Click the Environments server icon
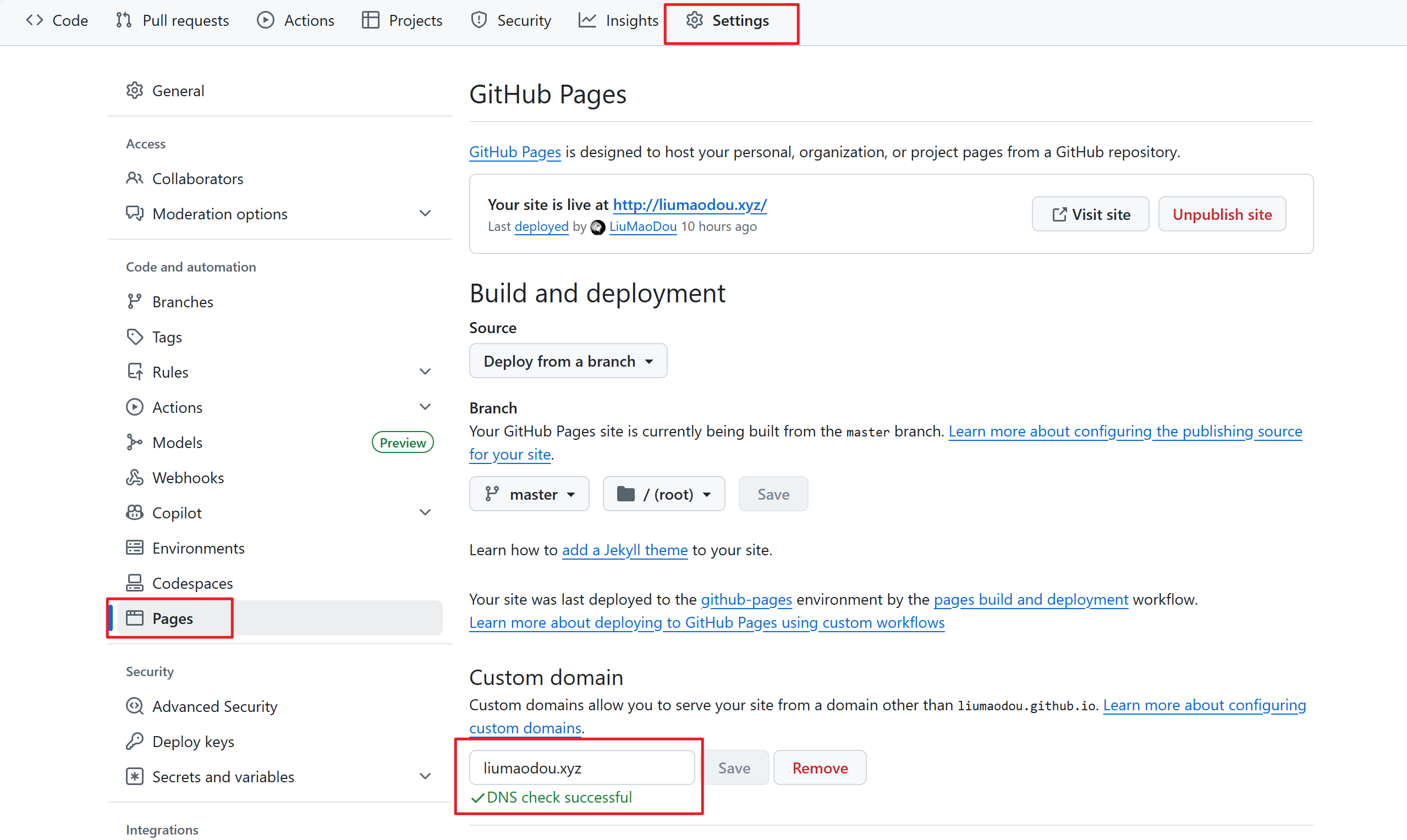 134,548
